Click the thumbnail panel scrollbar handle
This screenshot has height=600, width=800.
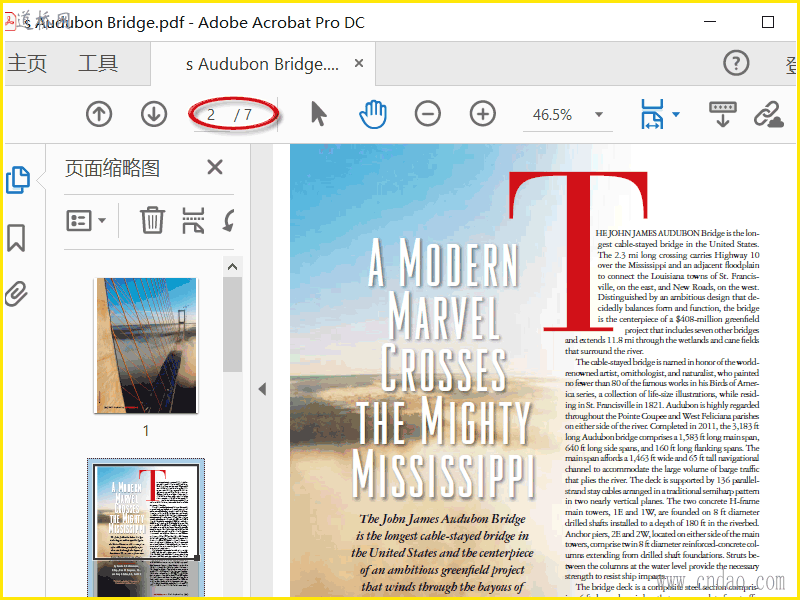(232, 324)
